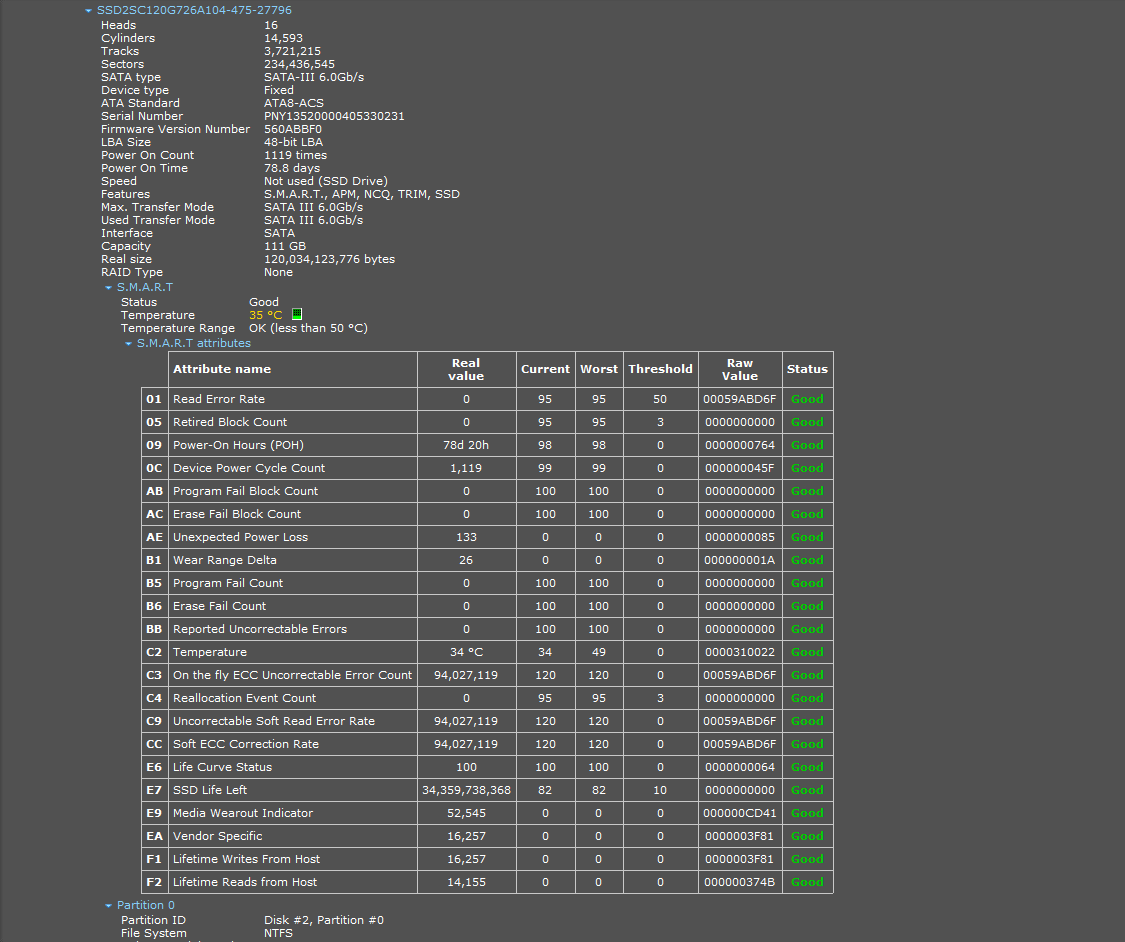Click the Power On Count 1119 times value
1125x942 pixels.
click(x=296, y=154)
